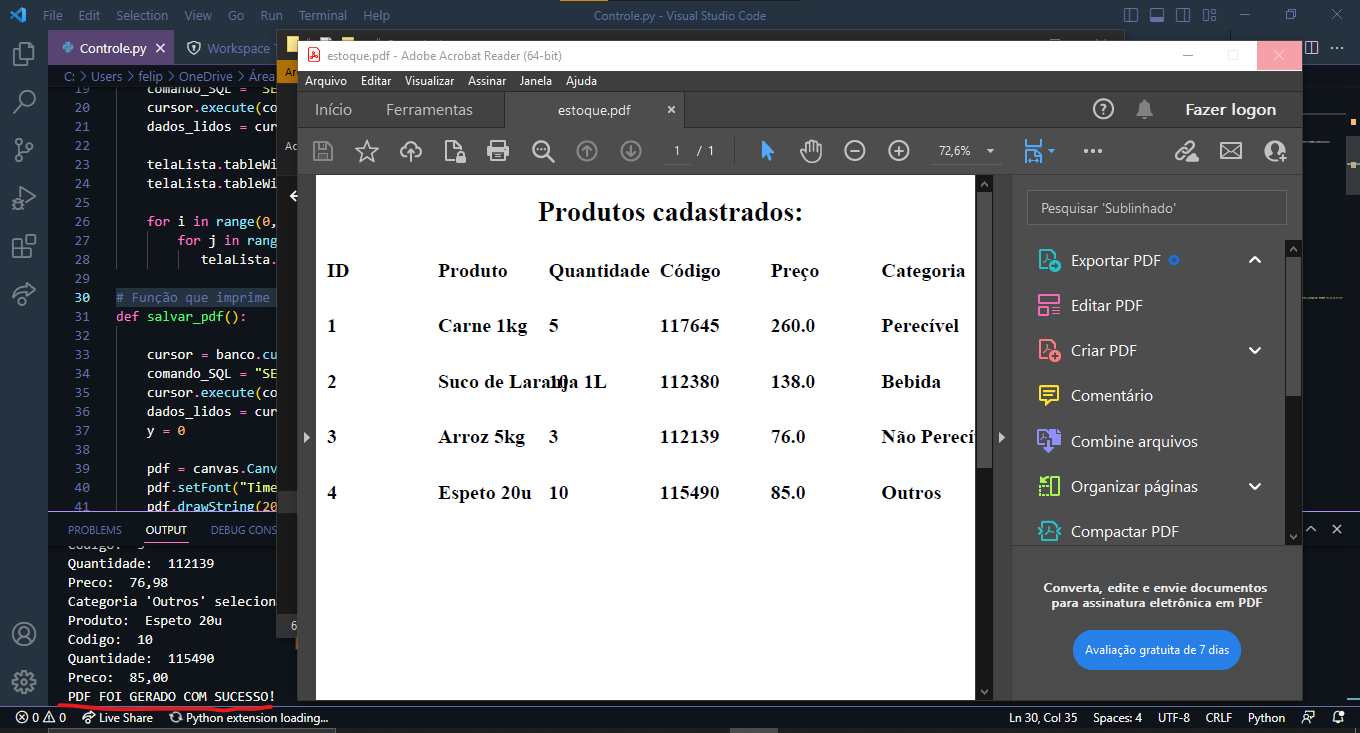Click the page number input field
Image resolution: width=1360 pixels, height=733 pixels.
point(676,150)
